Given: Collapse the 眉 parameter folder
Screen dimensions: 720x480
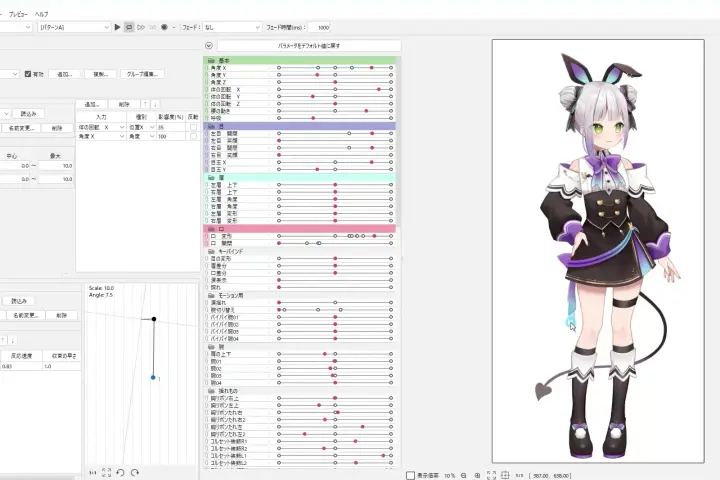Looking at the screenshot, I should point(211,177).
